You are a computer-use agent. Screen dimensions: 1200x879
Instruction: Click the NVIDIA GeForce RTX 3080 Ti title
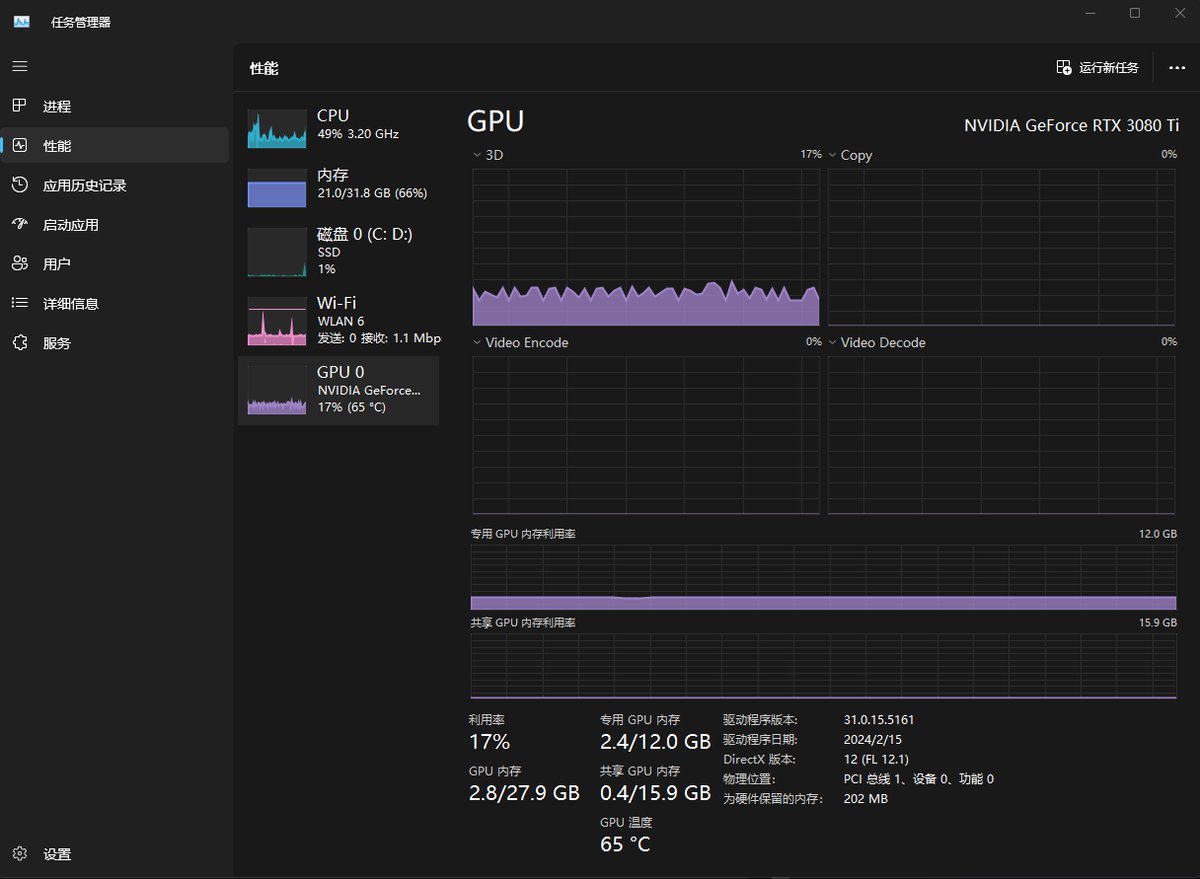point(1071,125)
